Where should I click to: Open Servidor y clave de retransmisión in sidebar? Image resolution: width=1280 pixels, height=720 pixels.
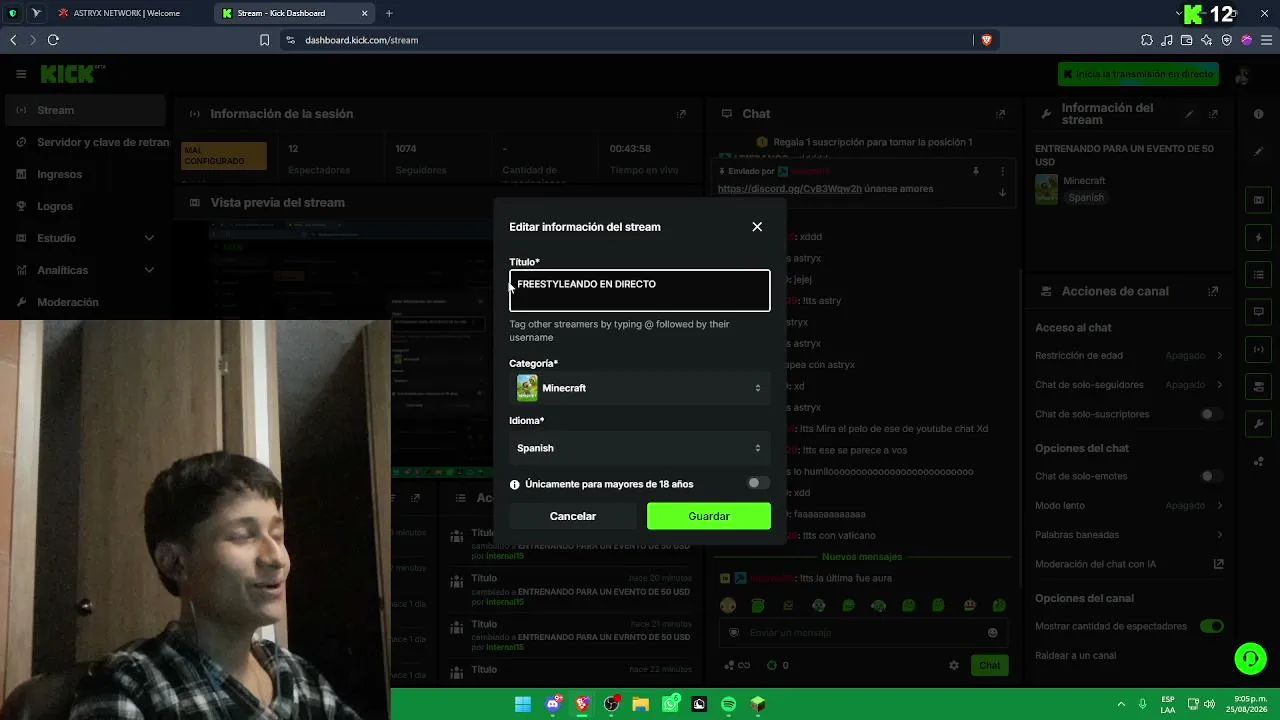click(86, 142)
